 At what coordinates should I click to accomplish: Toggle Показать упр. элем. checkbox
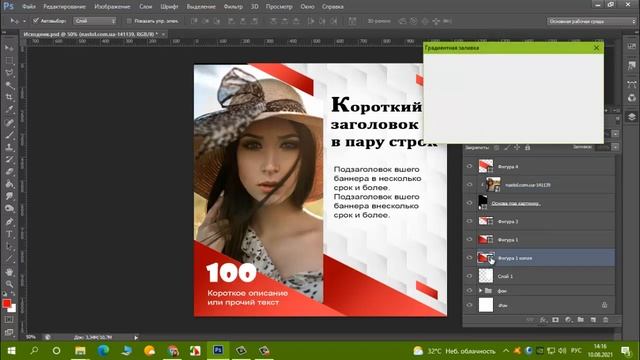pyautogui.click(x=129, y=21)
